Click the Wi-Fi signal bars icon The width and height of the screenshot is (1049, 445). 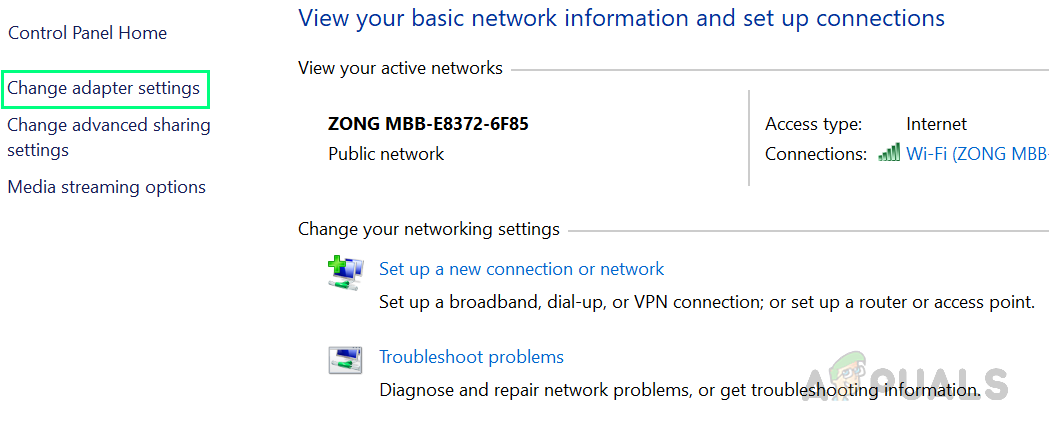pos(889,154)
